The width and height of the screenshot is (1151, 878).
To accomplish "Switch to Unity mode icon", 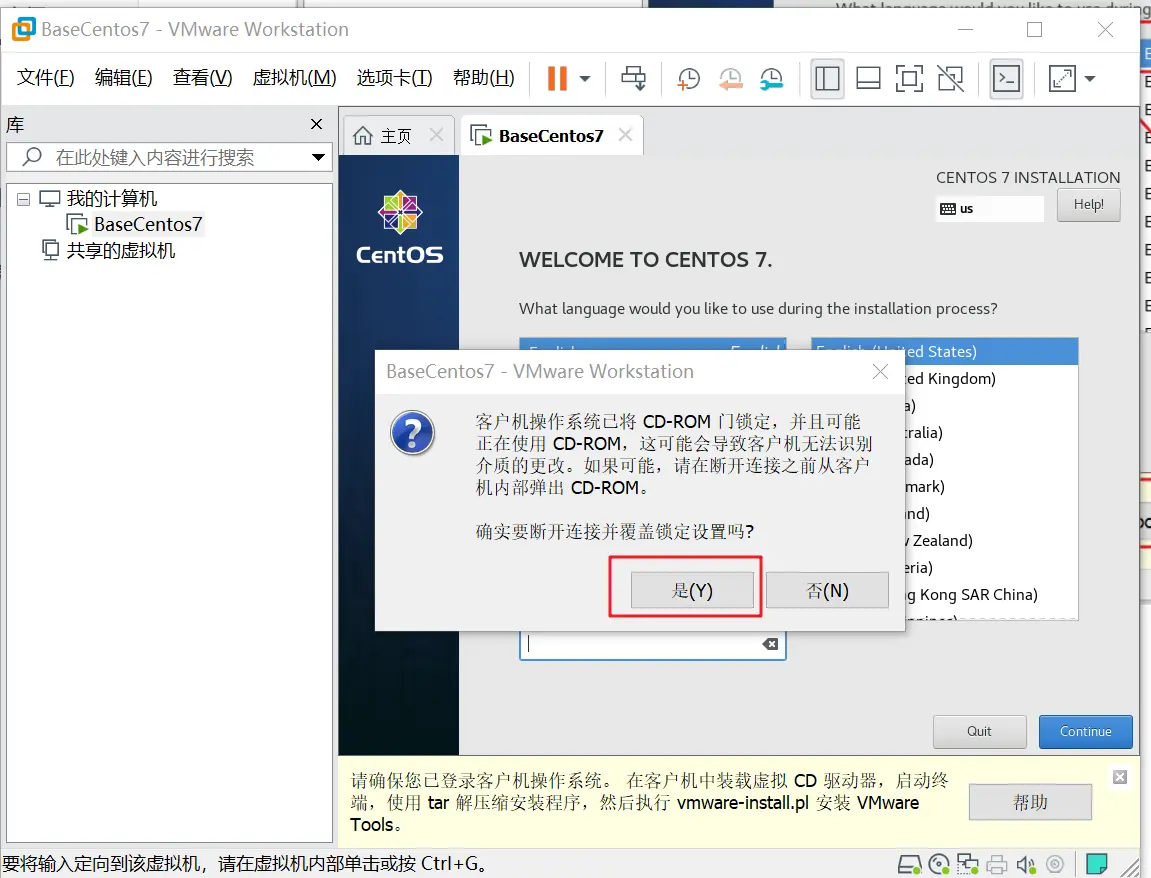I will tap(951, 79).
